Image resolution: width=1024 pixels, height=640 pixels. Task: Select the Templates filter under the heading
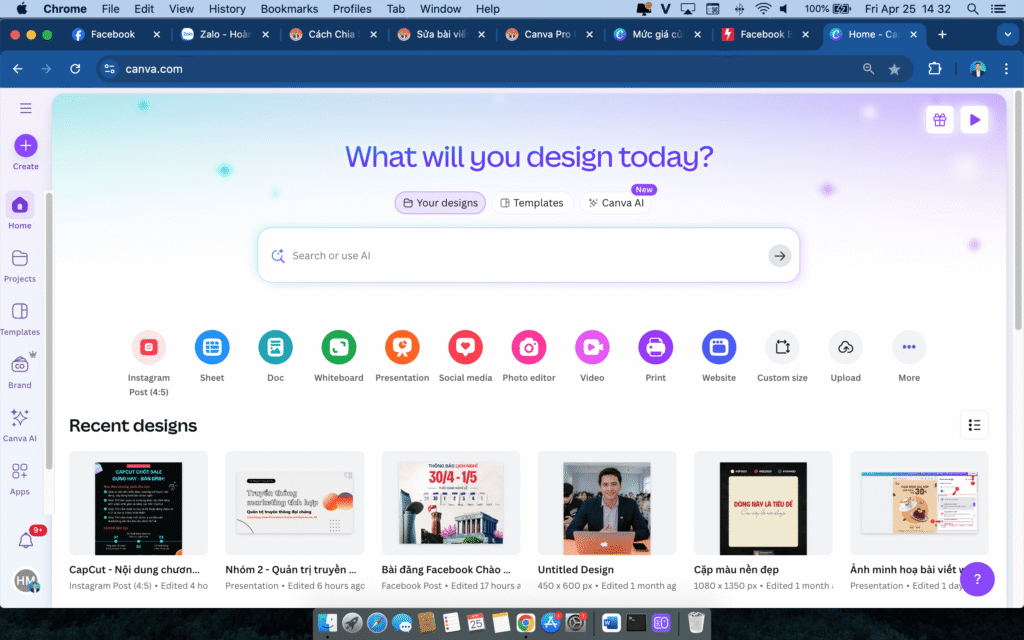pos(532,202)
